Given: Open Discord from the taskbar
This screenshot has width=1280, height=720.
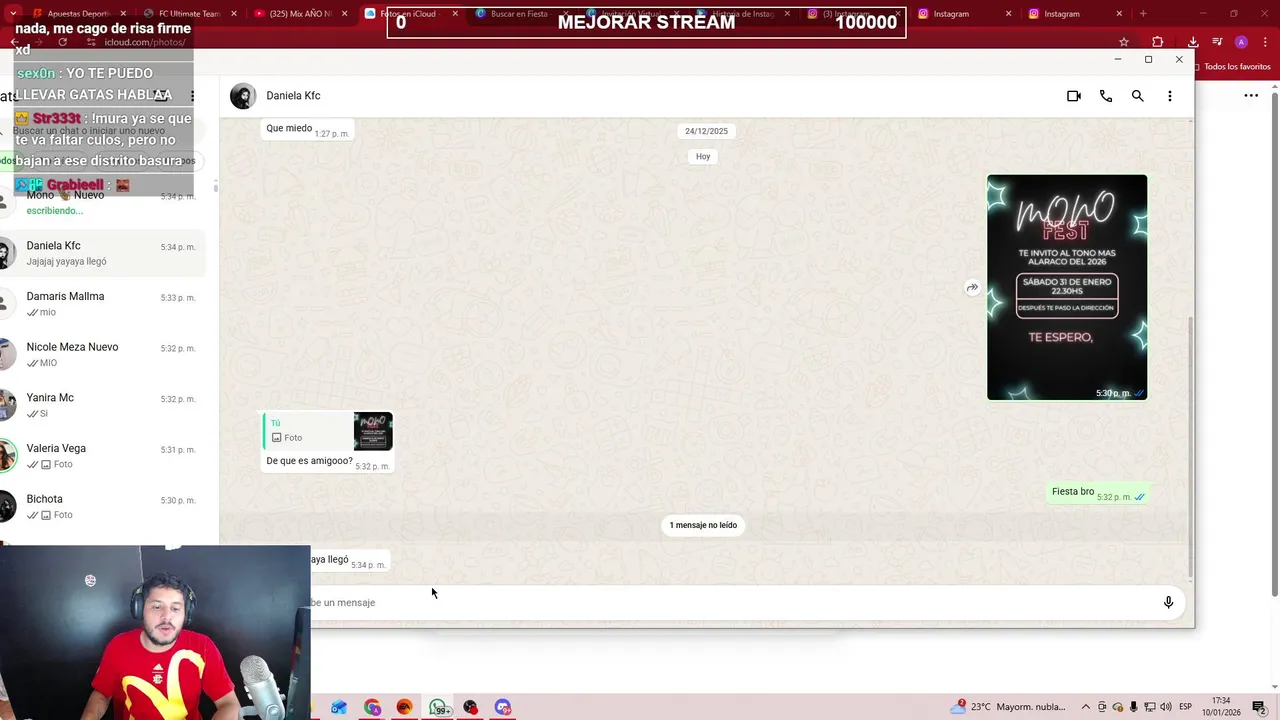Looking at the screenshot, I should click(x=503, y=707).
